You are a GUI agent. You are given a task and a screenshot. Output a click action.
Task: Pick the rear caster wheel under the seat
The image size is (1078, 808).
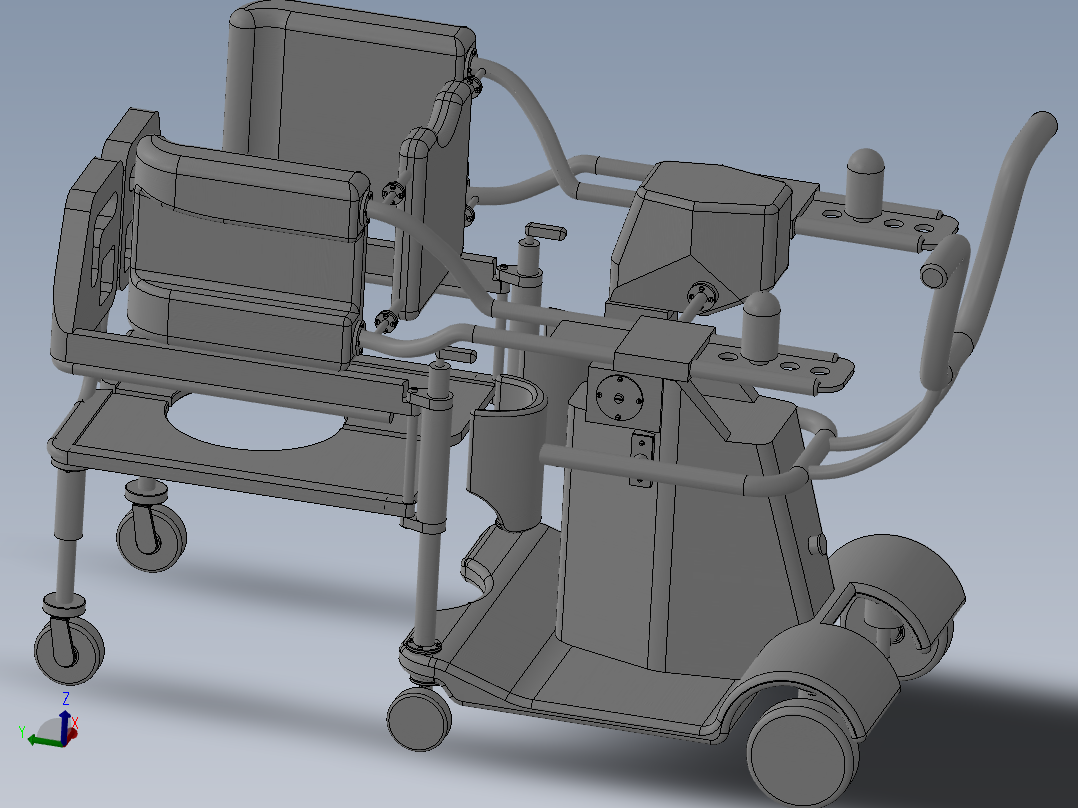tap(152, 536)
